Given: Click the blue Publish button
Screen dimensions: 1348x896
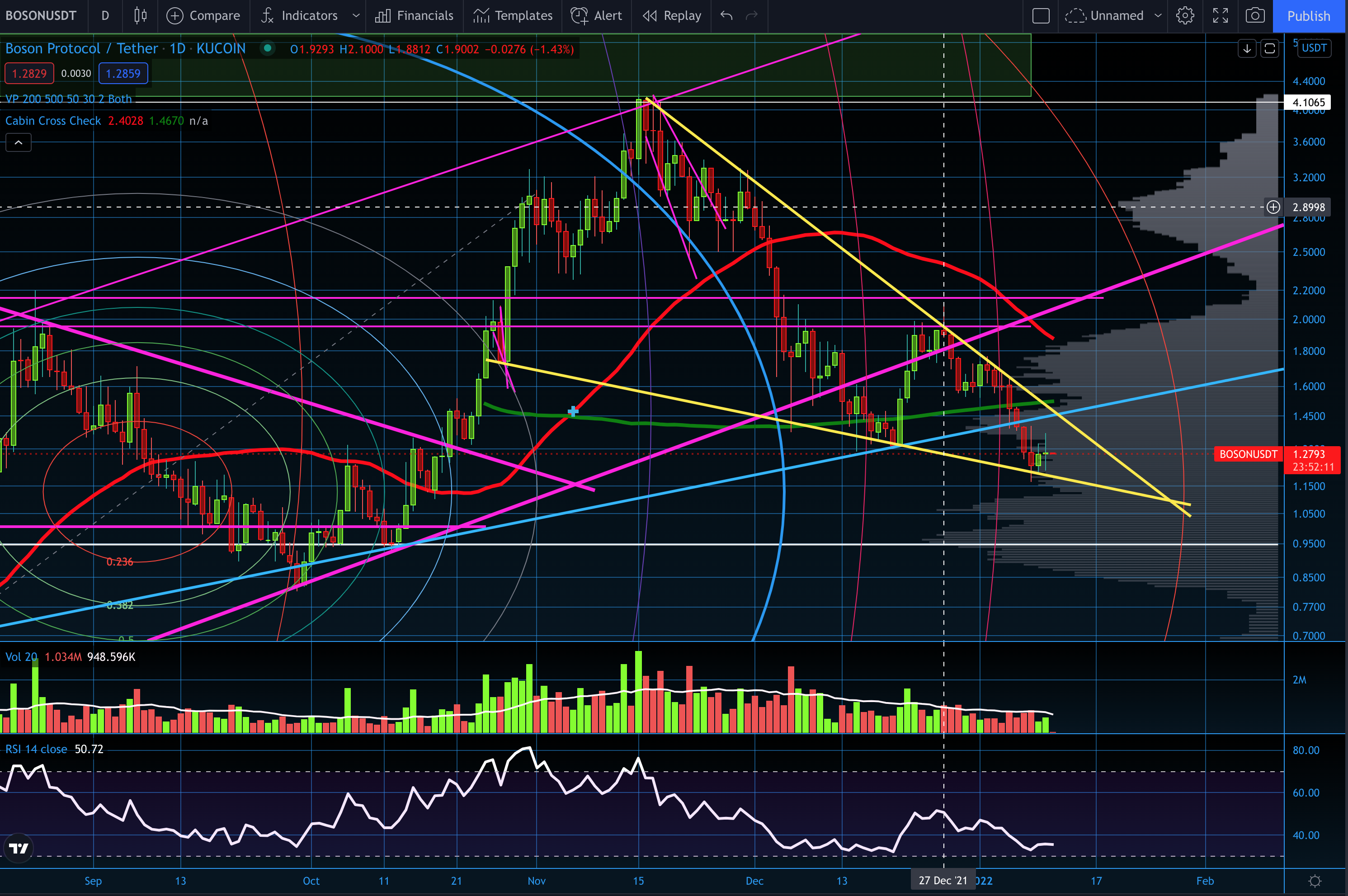Looking at the screenshot, I should [x=1309, y=15].
